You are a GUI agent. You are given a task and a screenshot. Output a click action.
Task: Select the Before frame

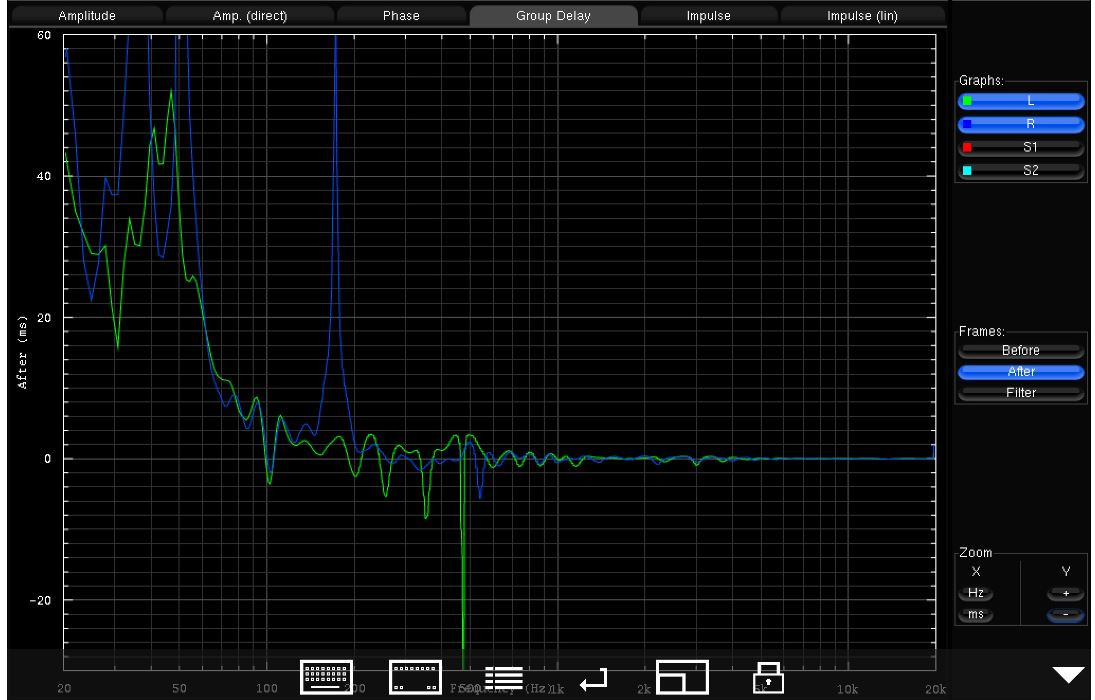(1020, 351)
